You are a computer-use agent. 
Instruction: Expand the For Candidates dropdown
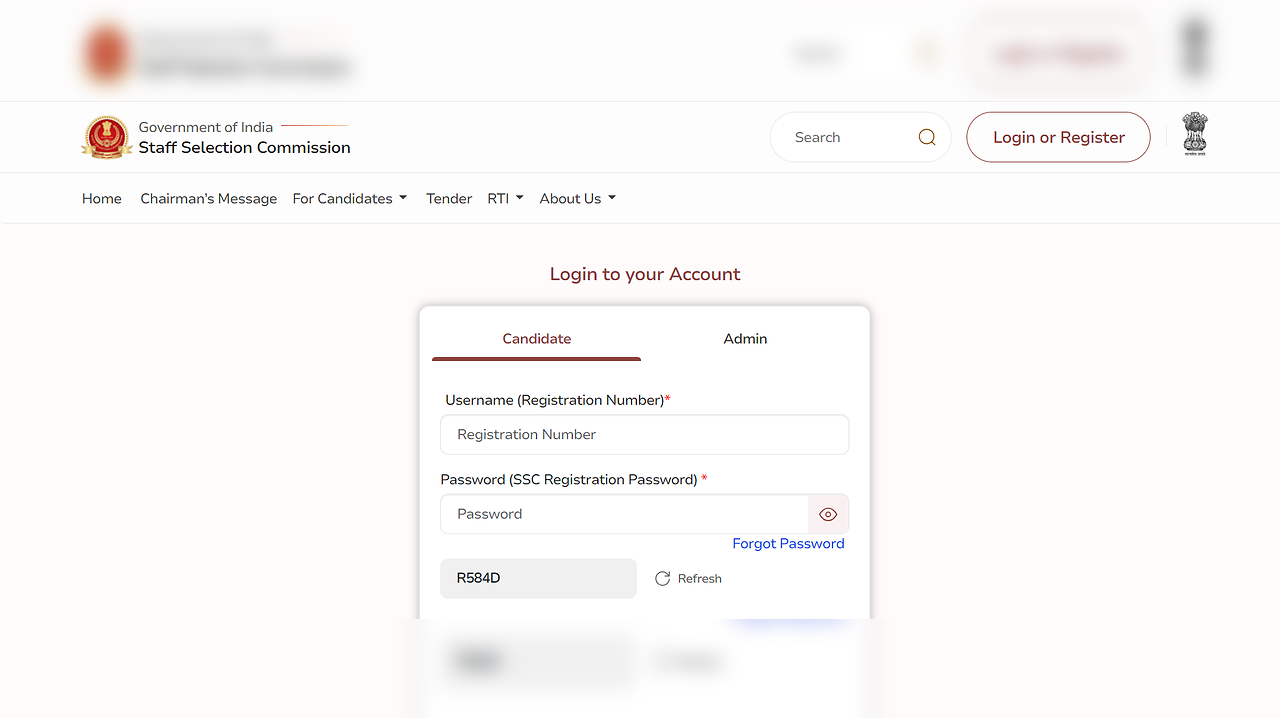350,199
